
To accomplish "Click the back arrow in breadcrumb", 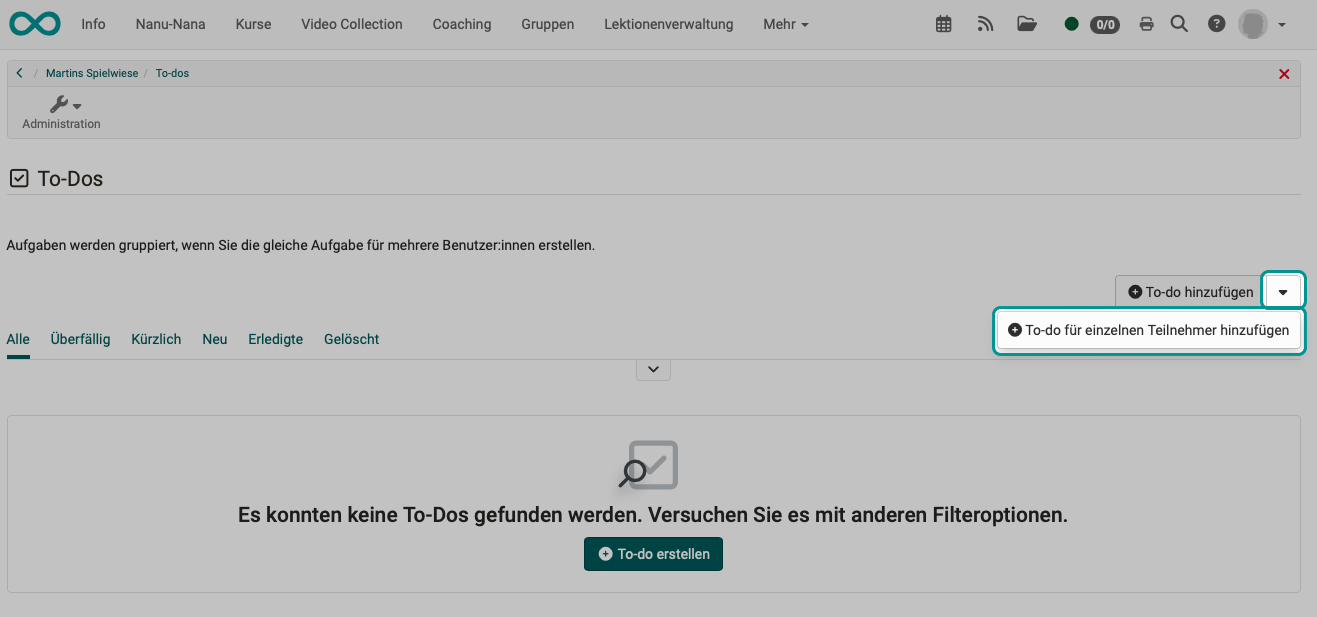I will (19, 73).
